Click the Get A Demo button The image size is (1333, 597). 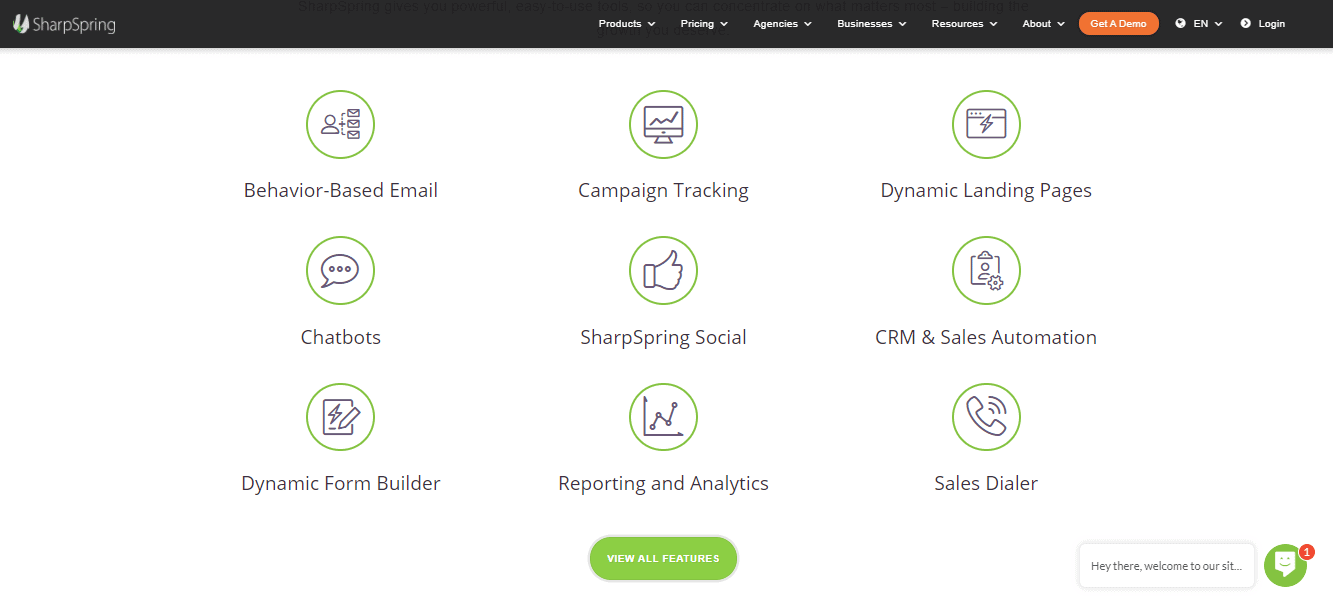(1118, 24)
